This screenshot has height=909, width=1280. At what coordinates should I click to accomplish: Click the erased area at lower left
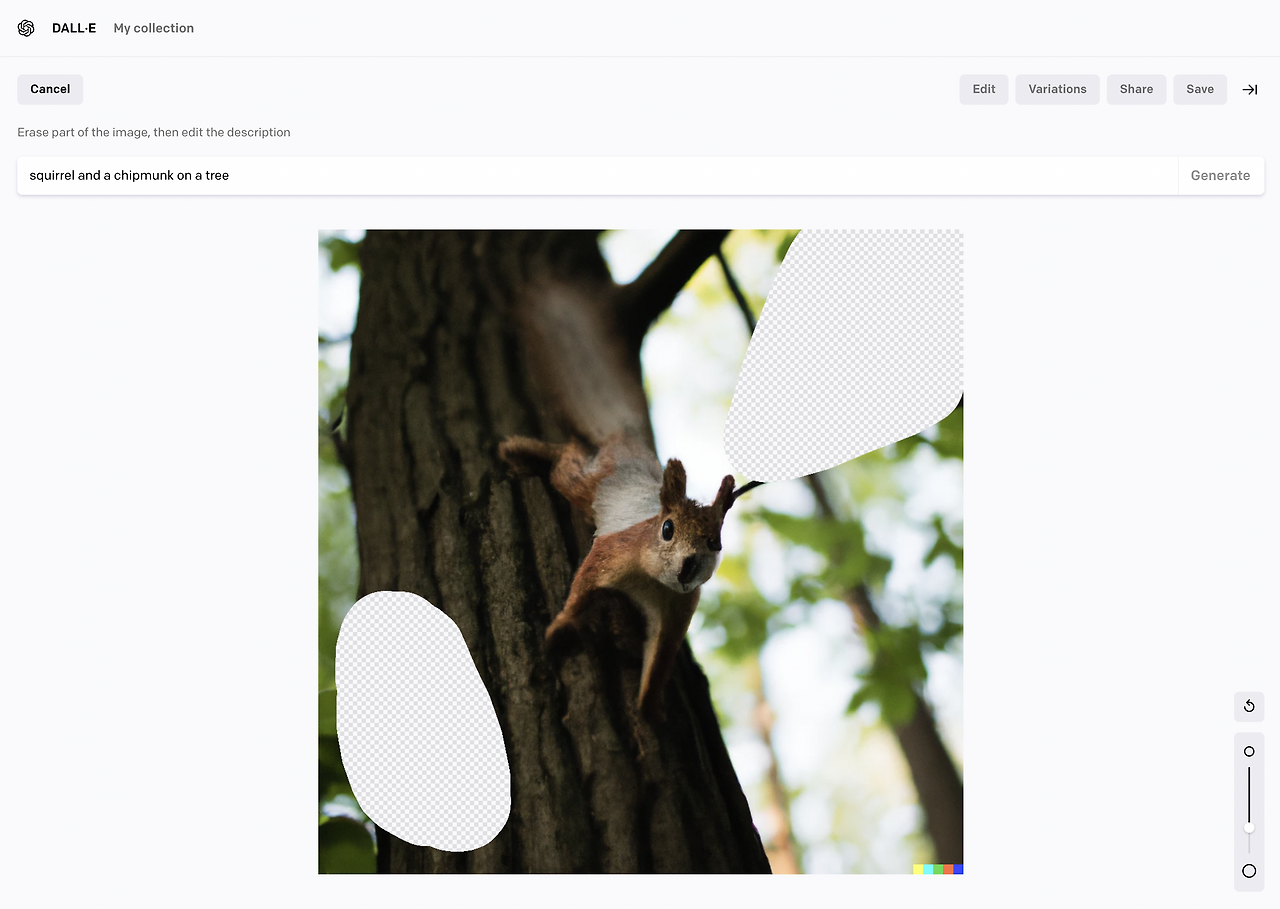coord(422,720)
